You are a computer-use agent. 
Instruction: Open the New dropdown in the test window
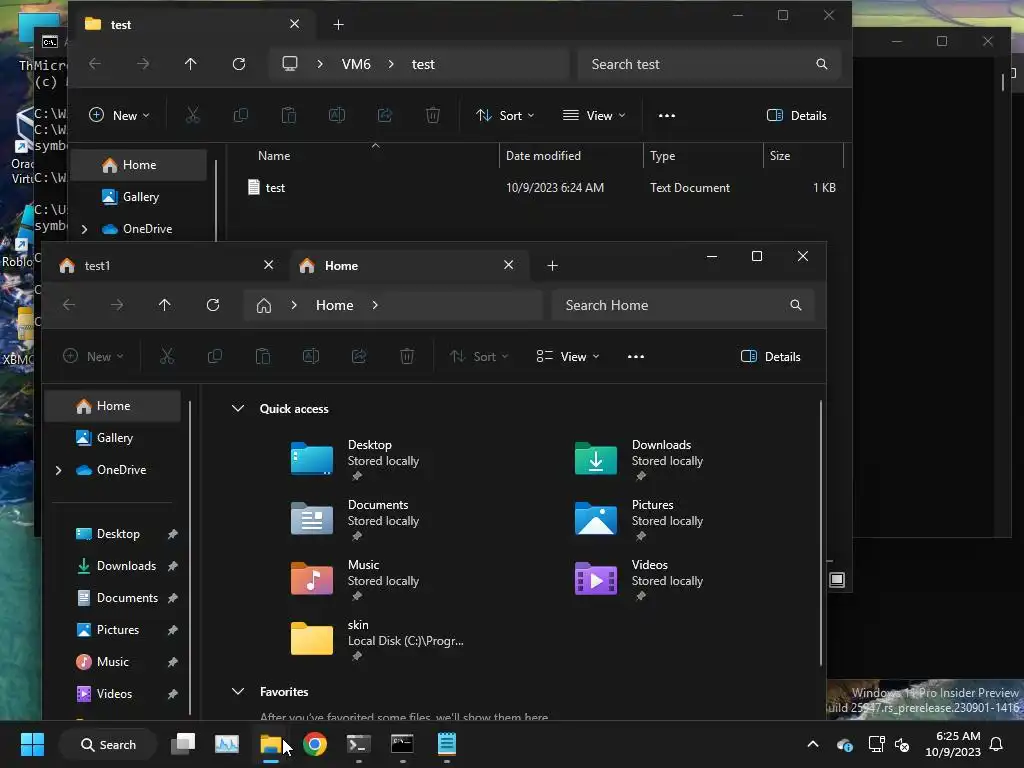tap(119, 116)
